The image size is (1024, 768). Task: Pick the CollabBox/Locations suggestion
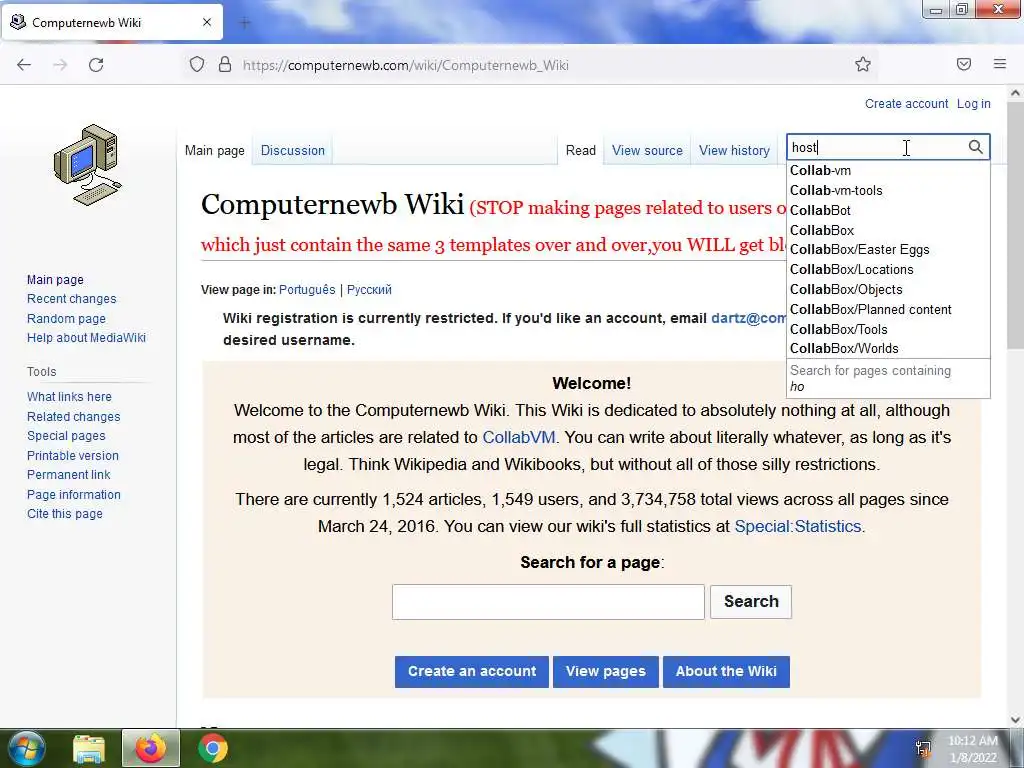click(x=888, y=269)
